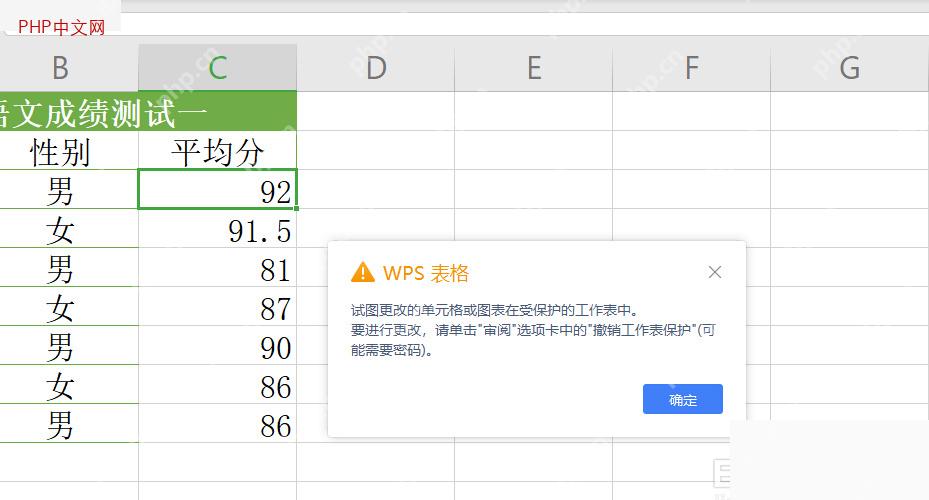Click the orange warning triangle icon

coord(363,273)
